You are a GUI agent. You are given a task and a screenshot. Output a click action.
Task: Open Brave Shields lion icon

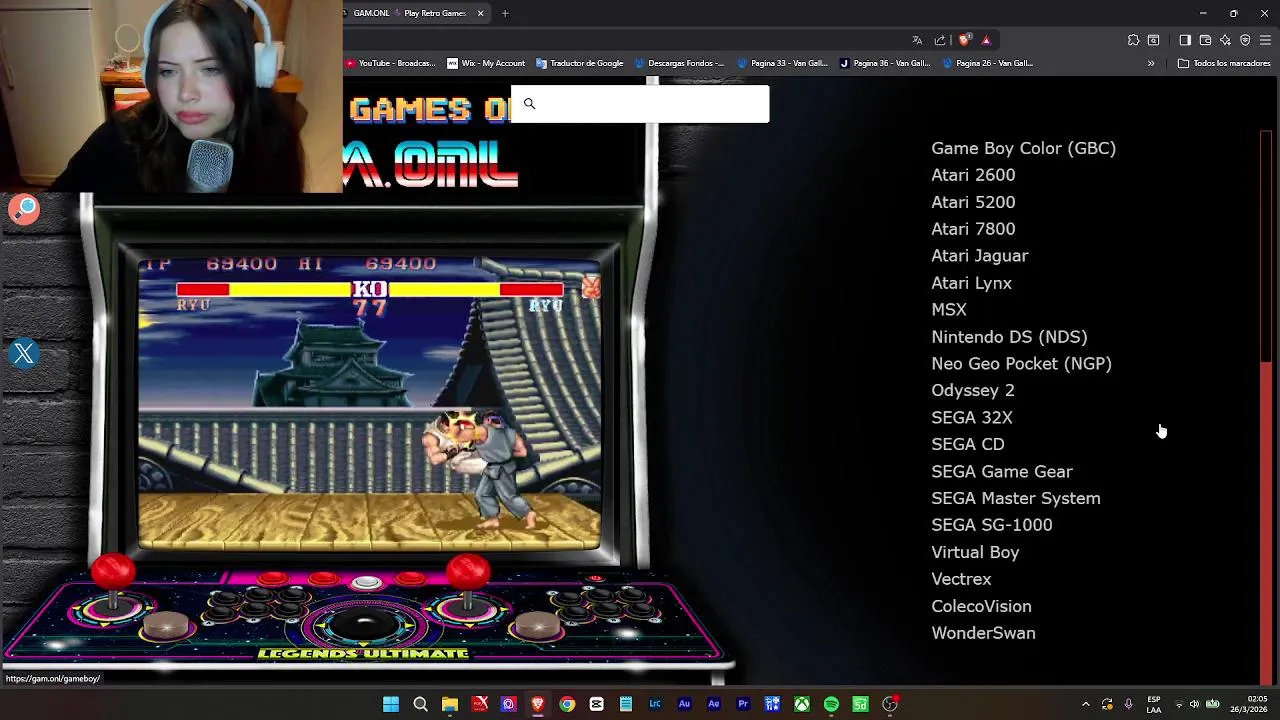964,40
